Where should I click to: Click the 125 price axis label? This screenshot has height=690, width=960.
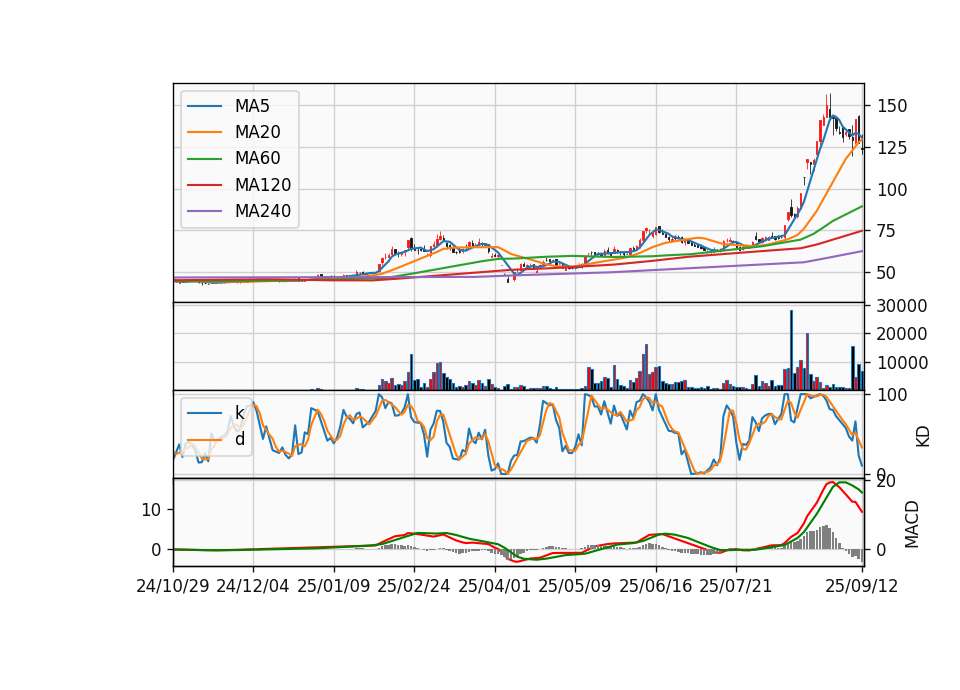point(892,148)
